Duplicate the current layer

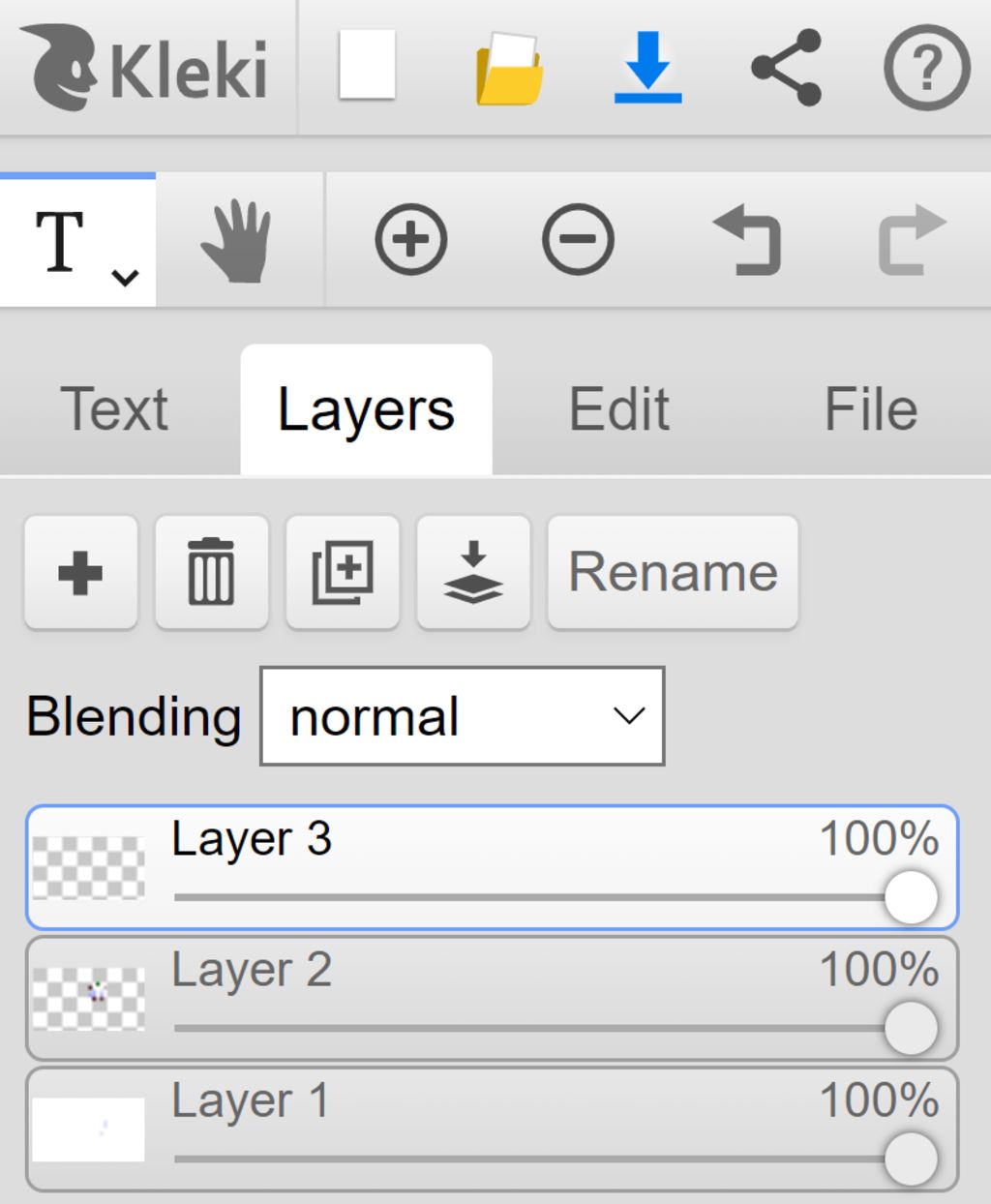tap(343, 572)
